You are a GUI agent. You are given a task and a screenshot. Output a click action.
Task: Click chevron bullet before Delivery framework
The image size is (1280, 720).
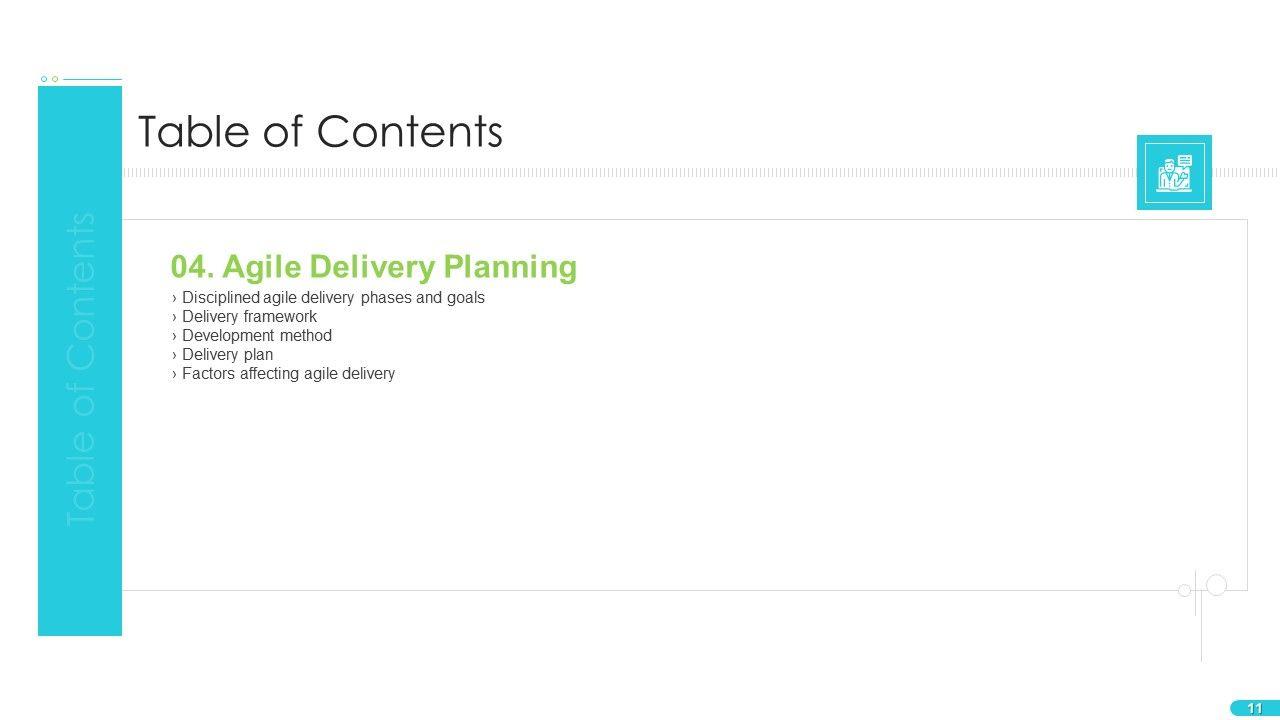pyautogui.click(x=175, y=317)
